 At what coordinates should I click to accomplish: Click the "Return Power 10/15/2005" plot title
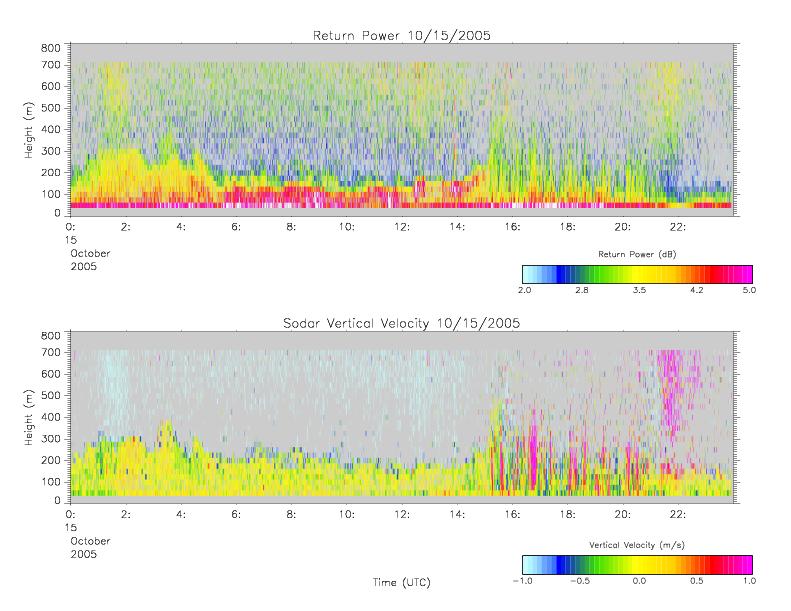click(x=402, y=36)
